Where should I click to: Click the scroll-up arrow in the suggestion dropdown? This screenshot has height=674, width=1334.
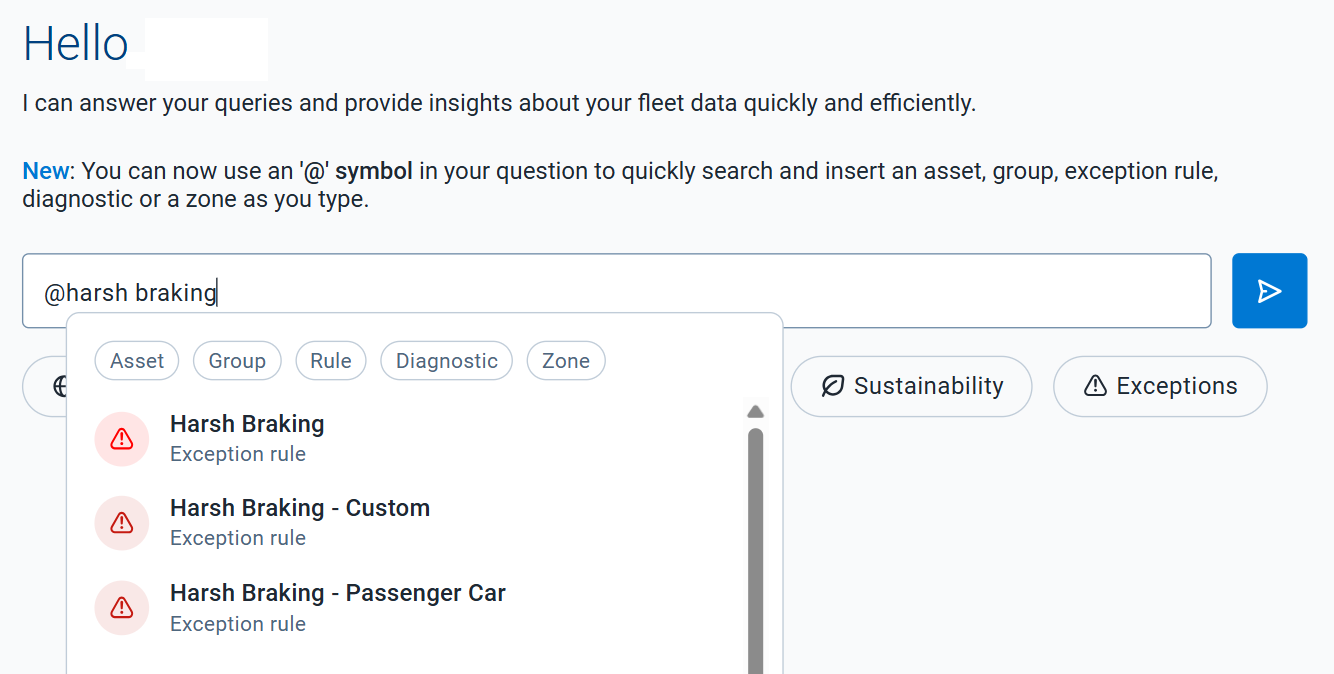tap(756, 410)
